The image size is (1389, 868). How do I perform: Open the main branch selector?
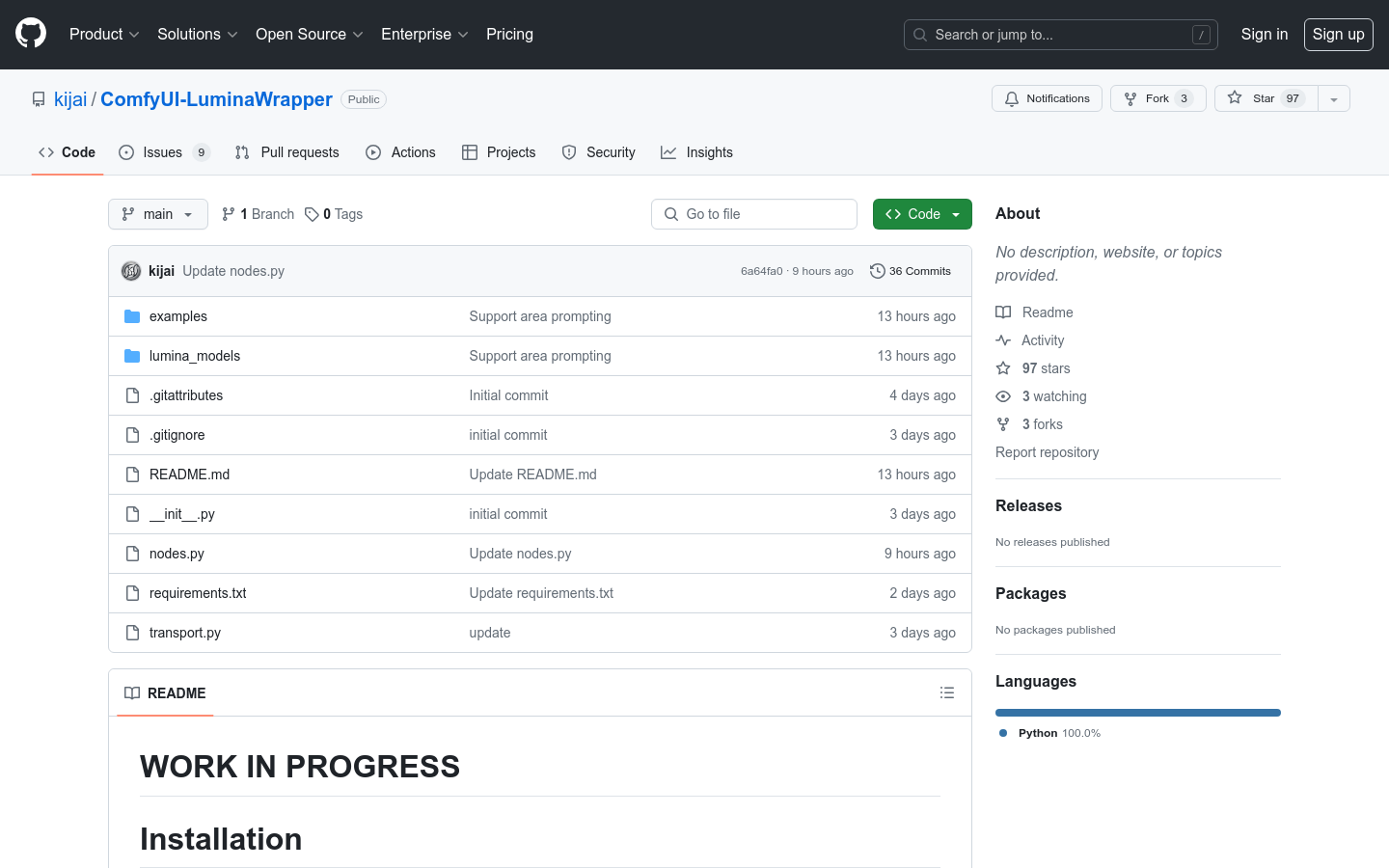(158, 214)
